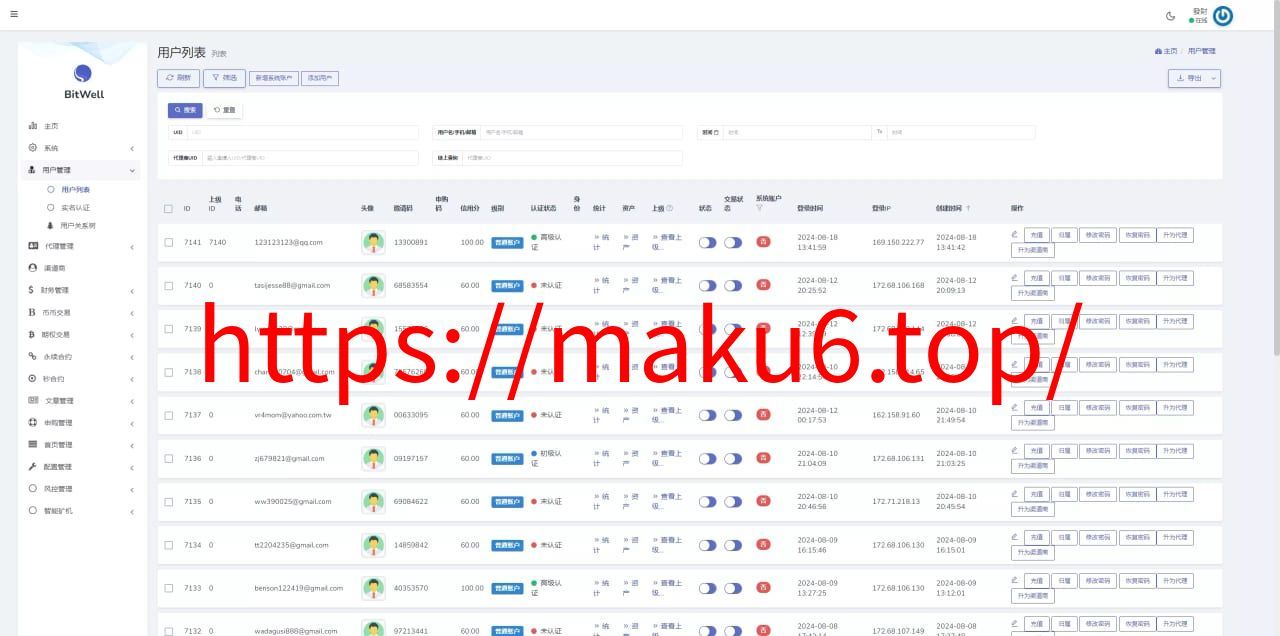Click the 普通账户 badge of user 7136
This screenshot has height=636, width=1280.
point(507,458)
